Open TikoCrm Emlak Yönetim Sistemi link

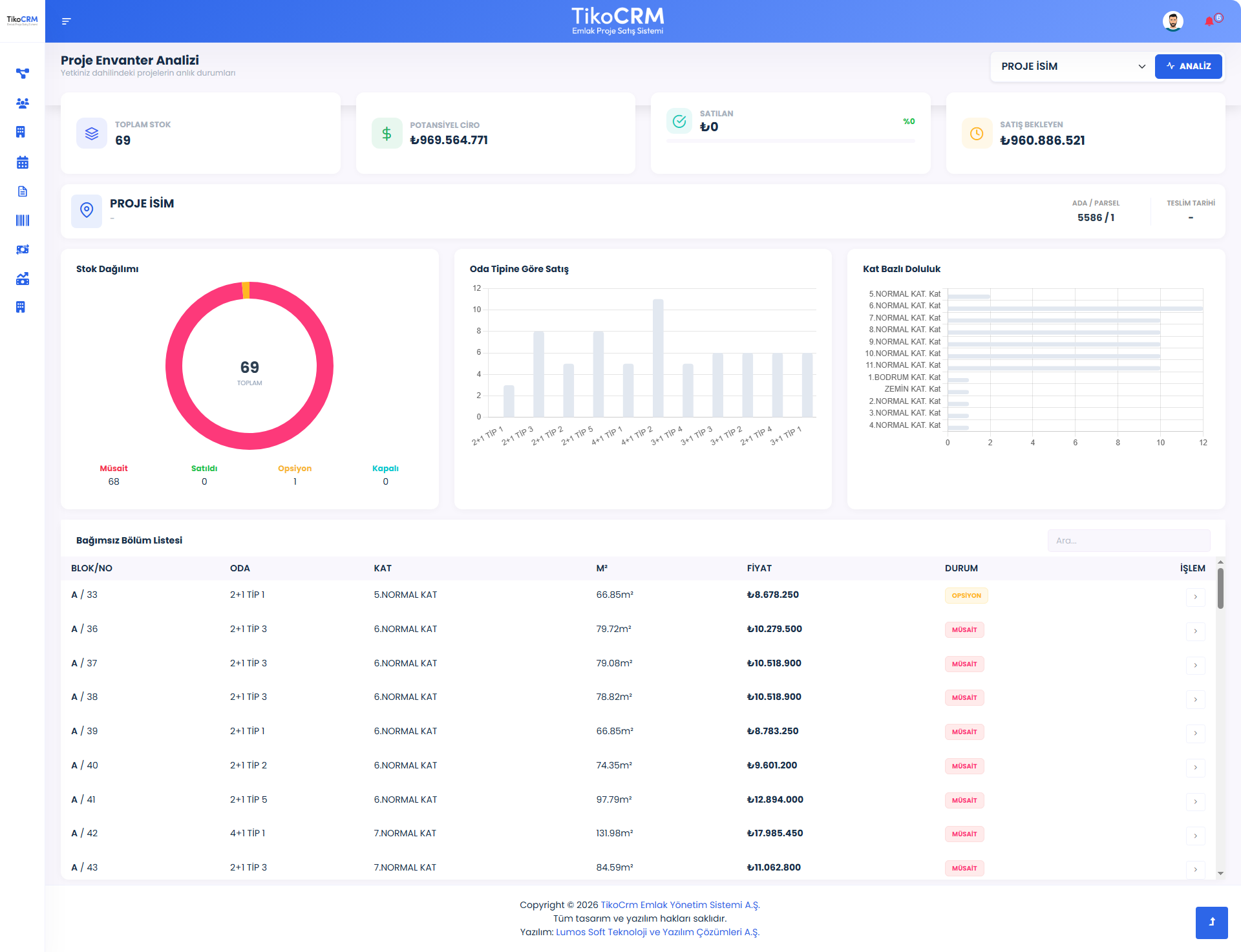coord(680,905)
